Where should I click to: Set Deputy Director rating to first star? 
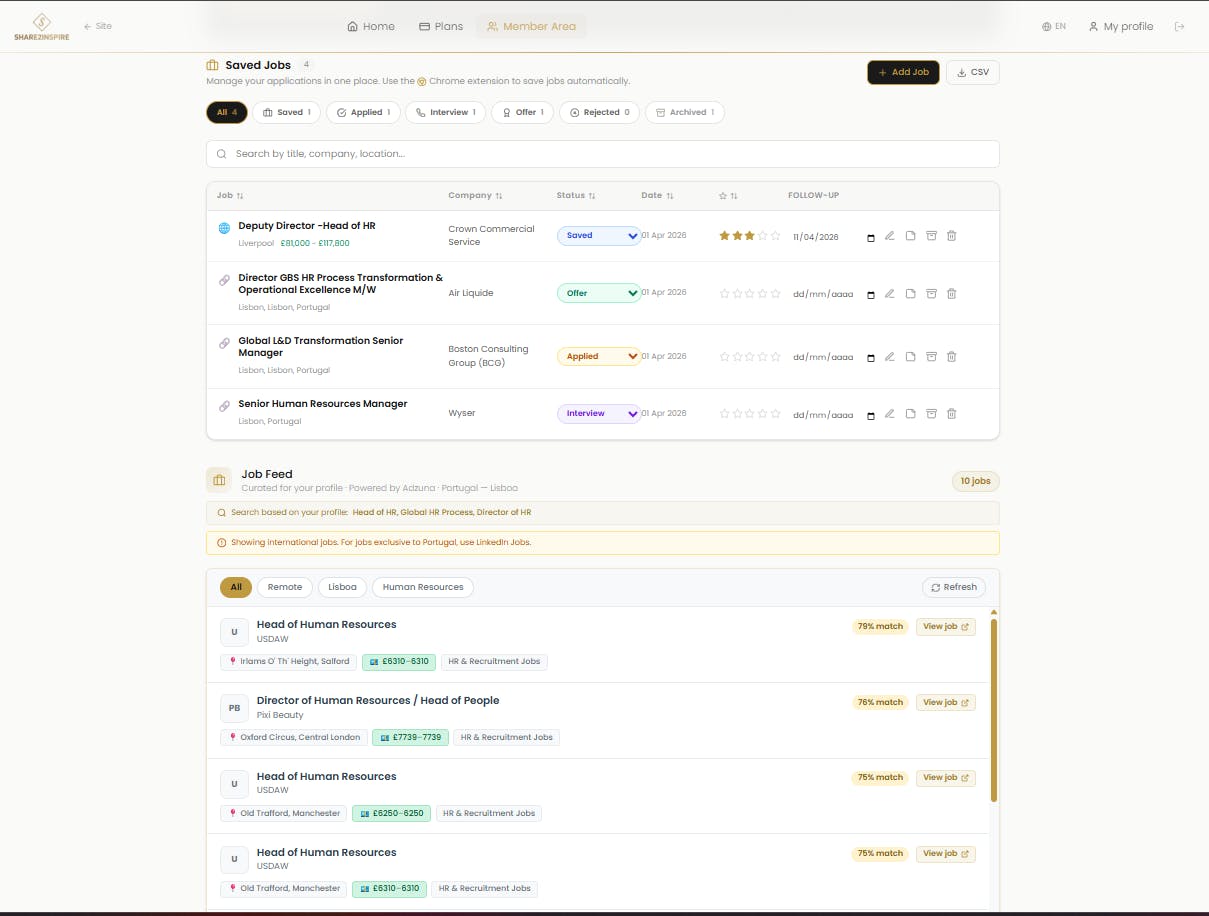[725, 236]
